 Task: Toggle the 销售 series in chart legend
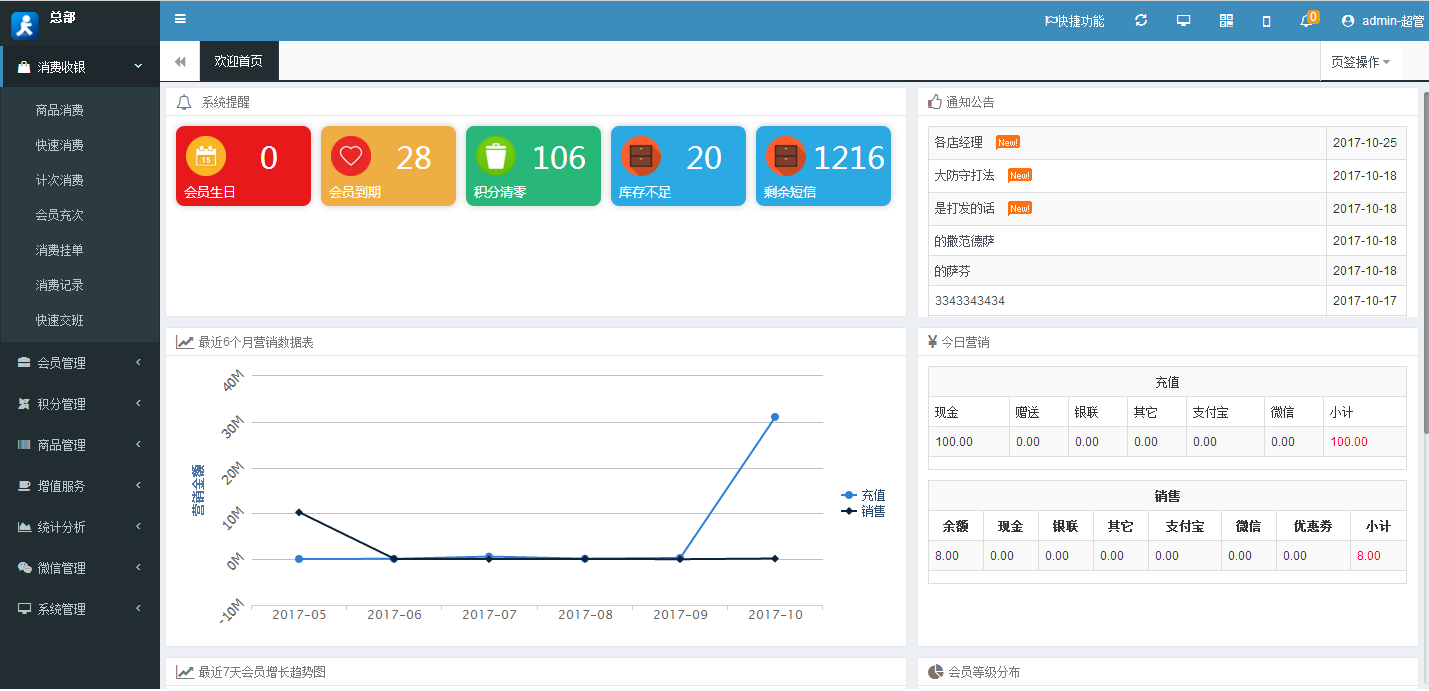pos(864,511)
